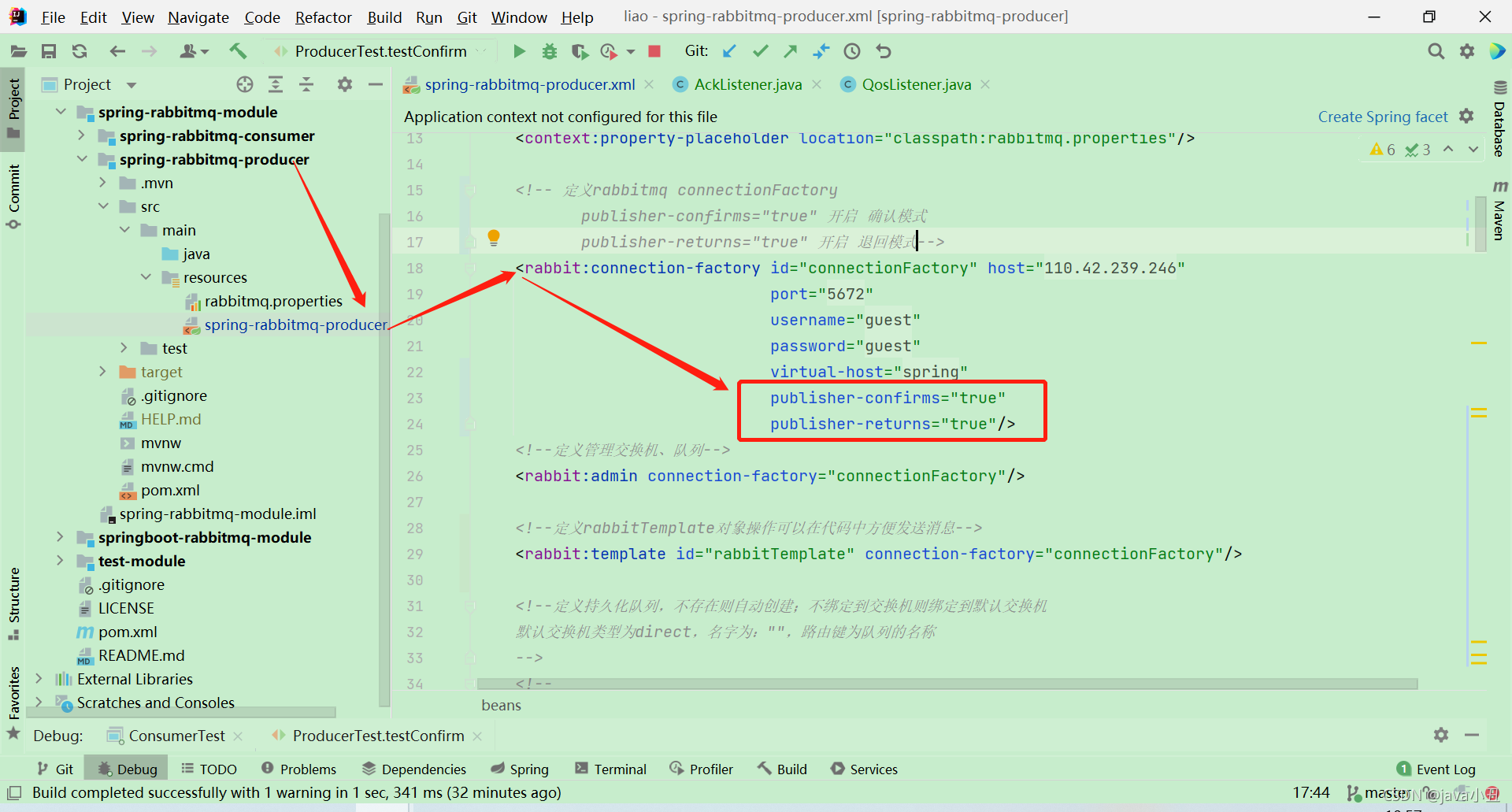The width and height of the screenshot is (1512, 812).
Task: Open IDE settings gear in the top toolbar
Action: [1467, 51]
